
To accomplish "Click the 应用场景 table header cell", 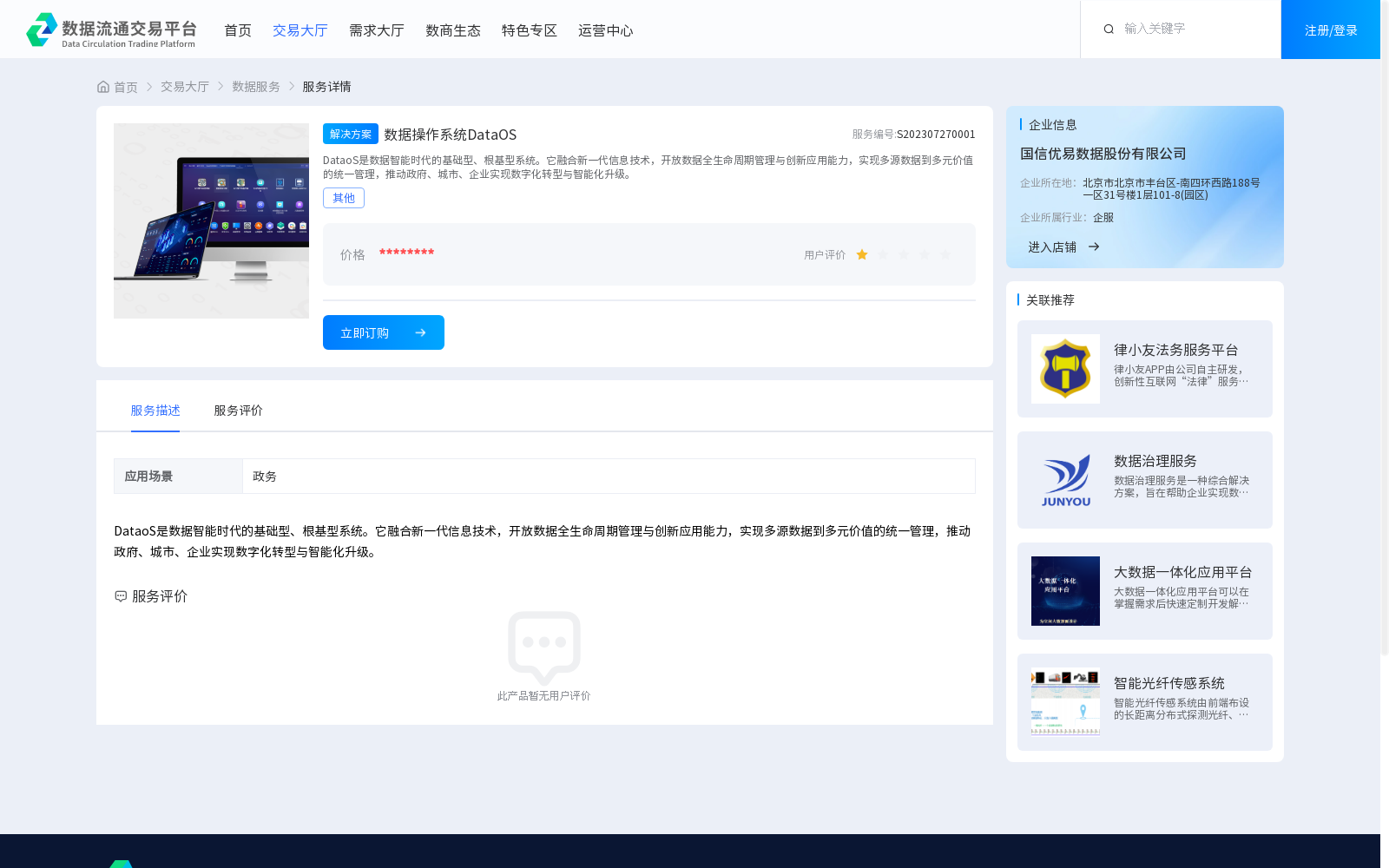I will point(178,477).
